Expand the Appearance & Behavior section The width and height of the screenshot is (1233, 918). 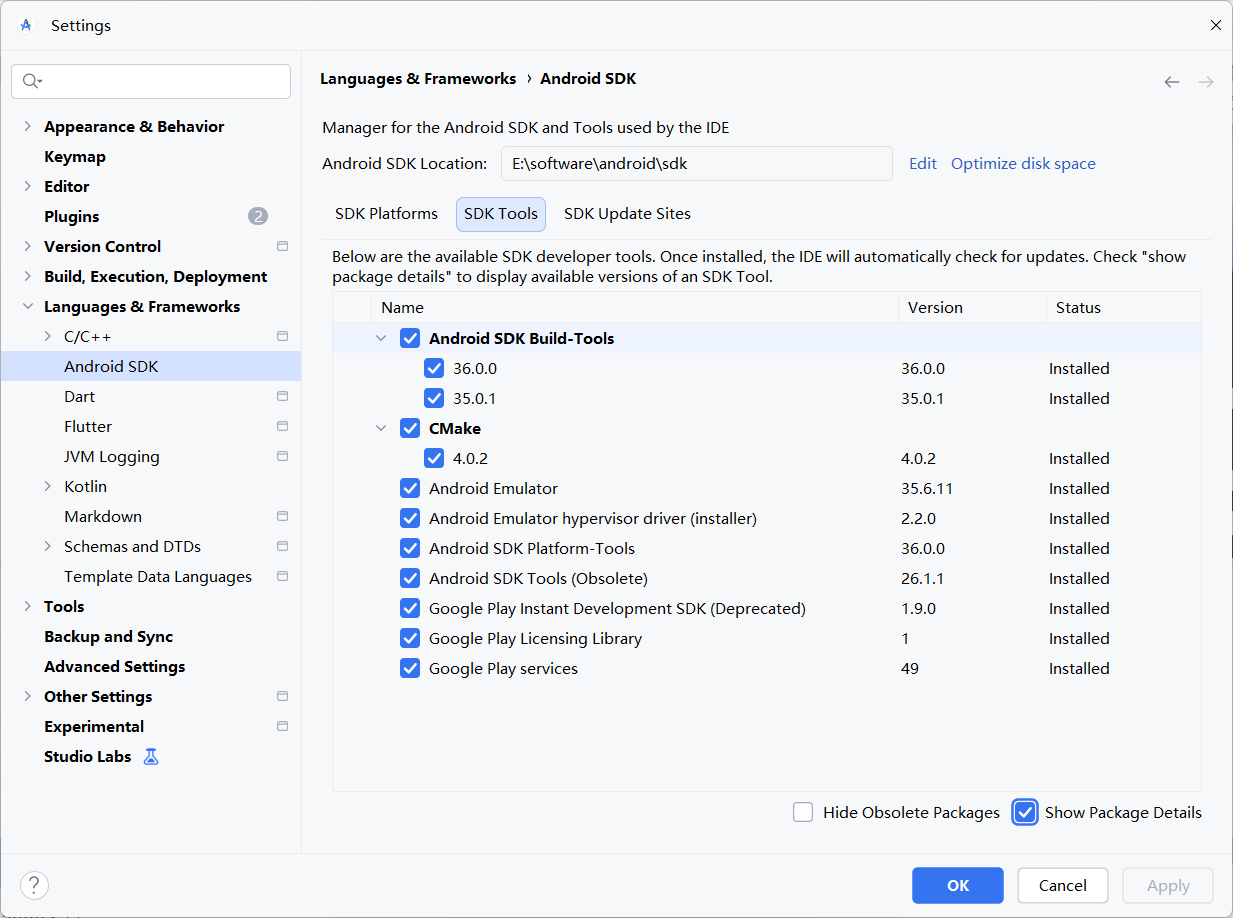(27, 126)
